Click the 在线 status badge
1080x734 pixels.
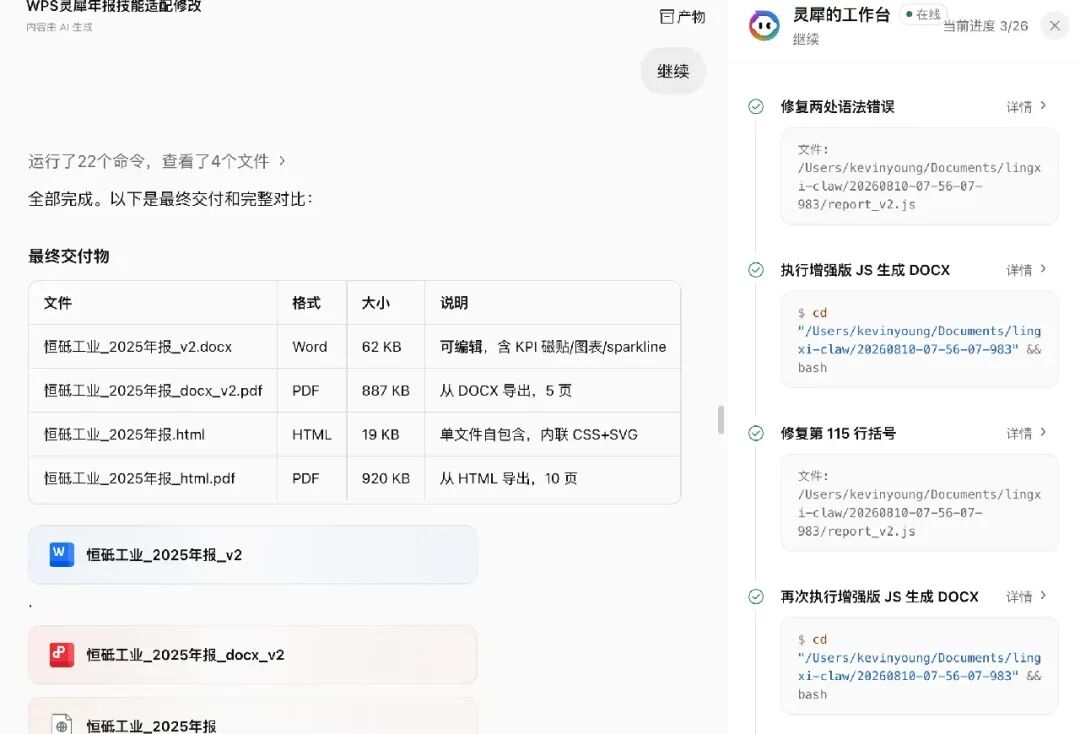(923, 14)
